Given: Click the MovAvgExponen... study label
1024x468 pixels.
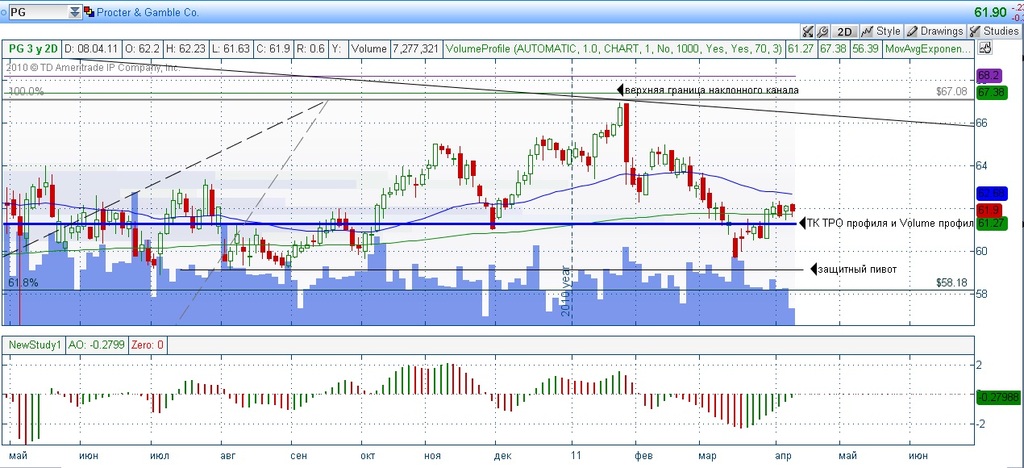Looking at the screenshot, I should 929,48.
